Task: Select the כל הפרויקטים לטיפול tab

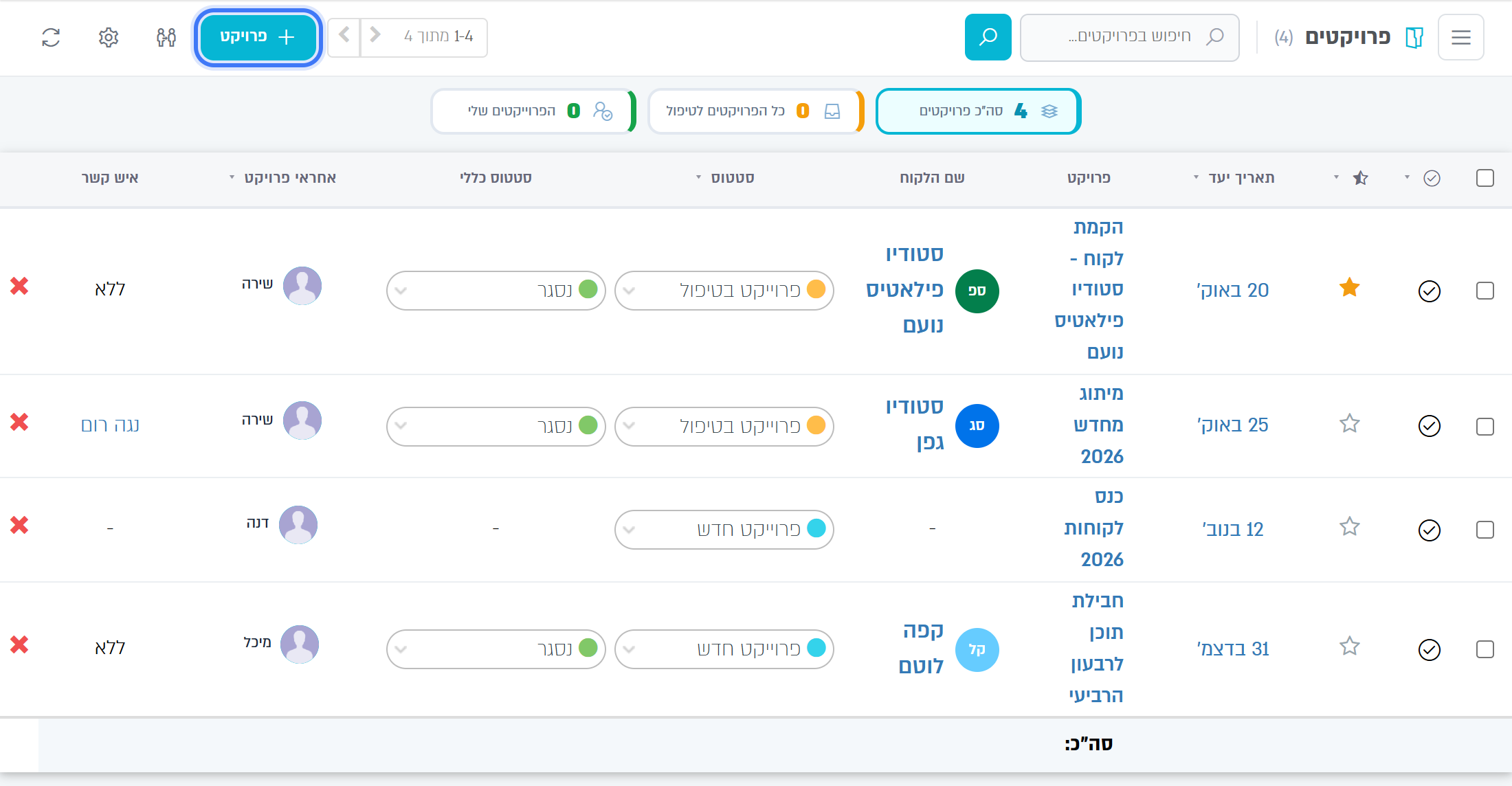Action: [755, 111]
